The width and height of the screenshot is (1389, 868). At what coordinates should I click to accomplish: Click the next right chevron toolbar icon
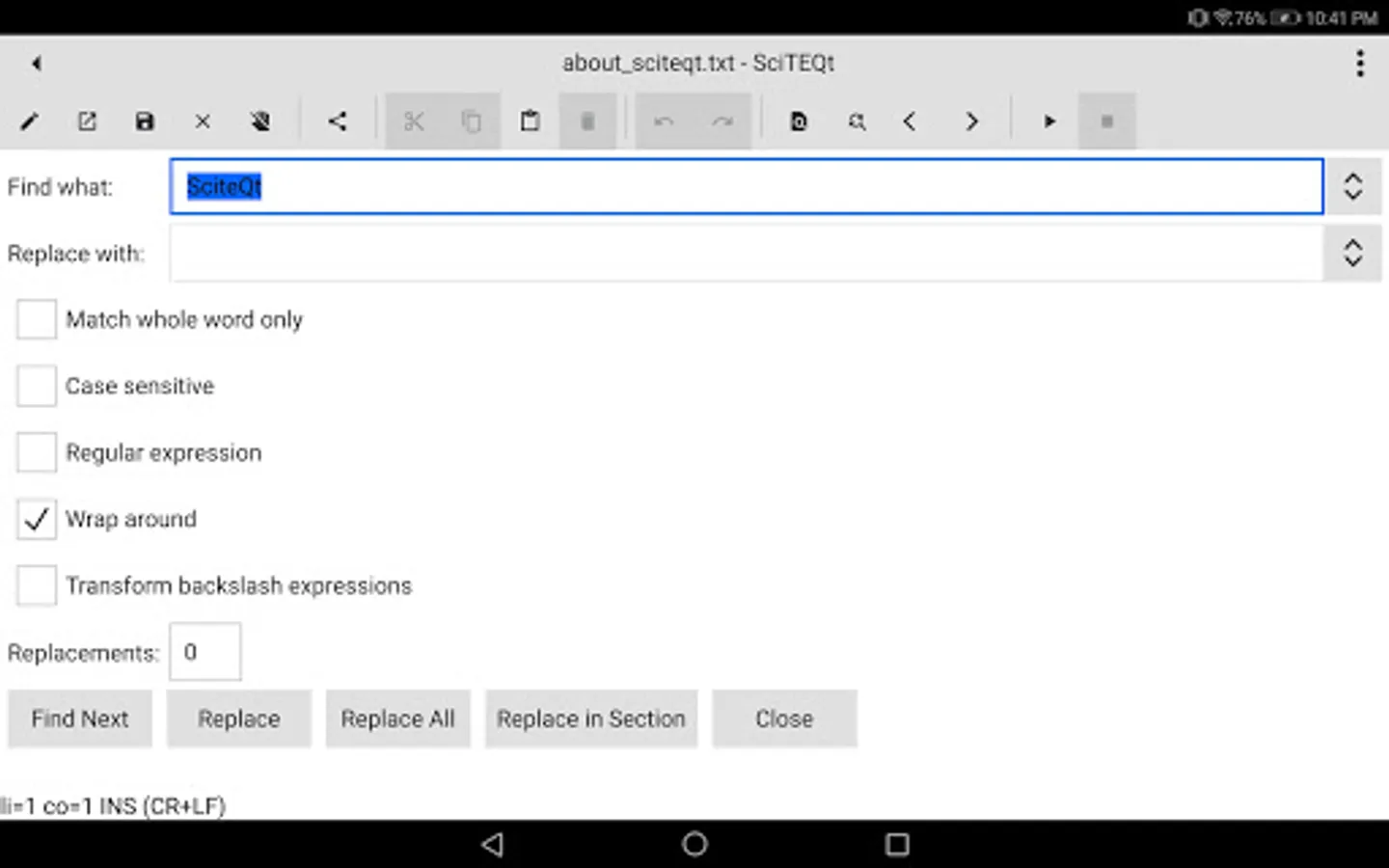(971, 122)
